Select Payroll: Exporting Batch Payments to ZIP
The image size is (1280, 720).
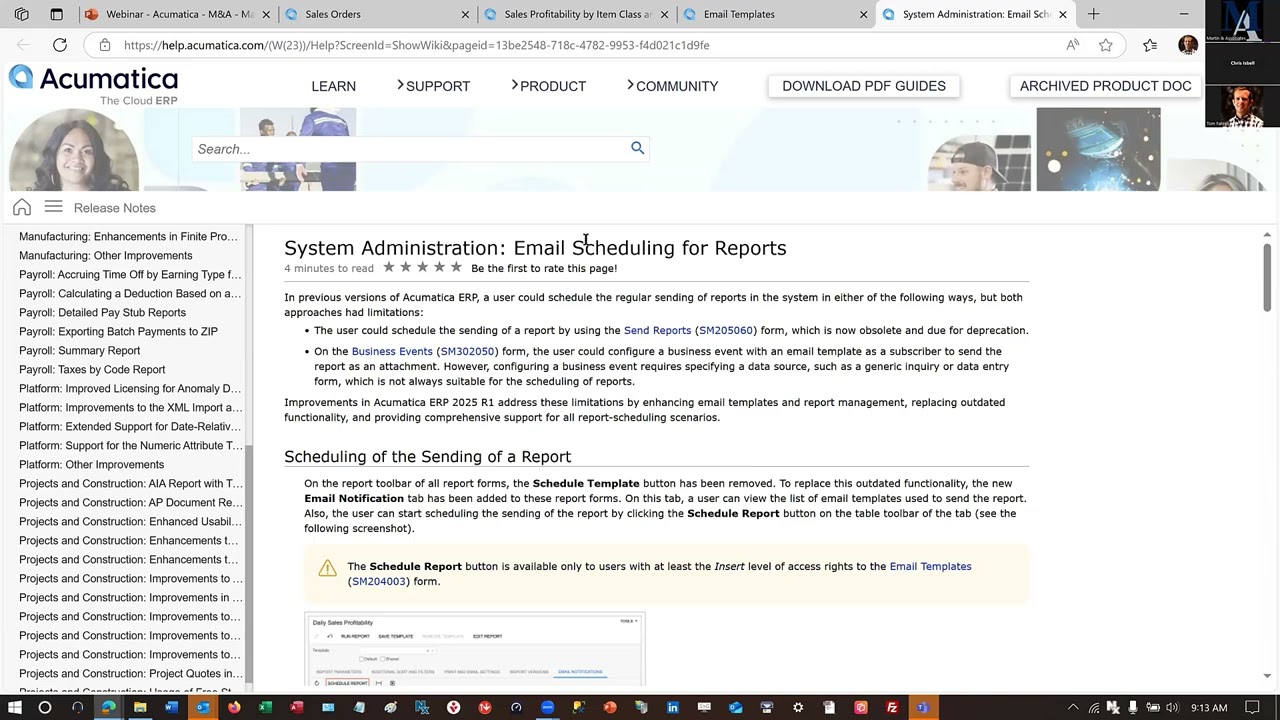point(118,331)
